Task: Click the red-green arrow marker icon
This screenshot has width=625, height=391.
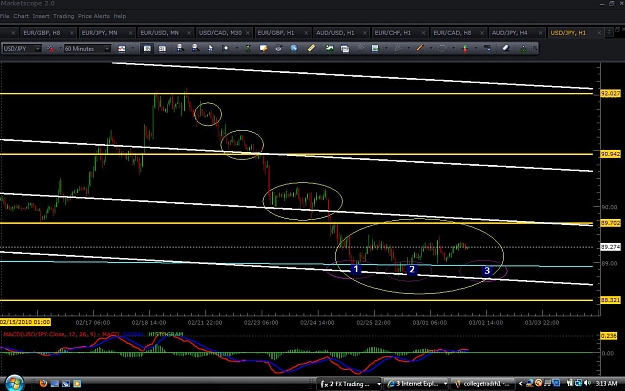Action: [x=465, y=48]
